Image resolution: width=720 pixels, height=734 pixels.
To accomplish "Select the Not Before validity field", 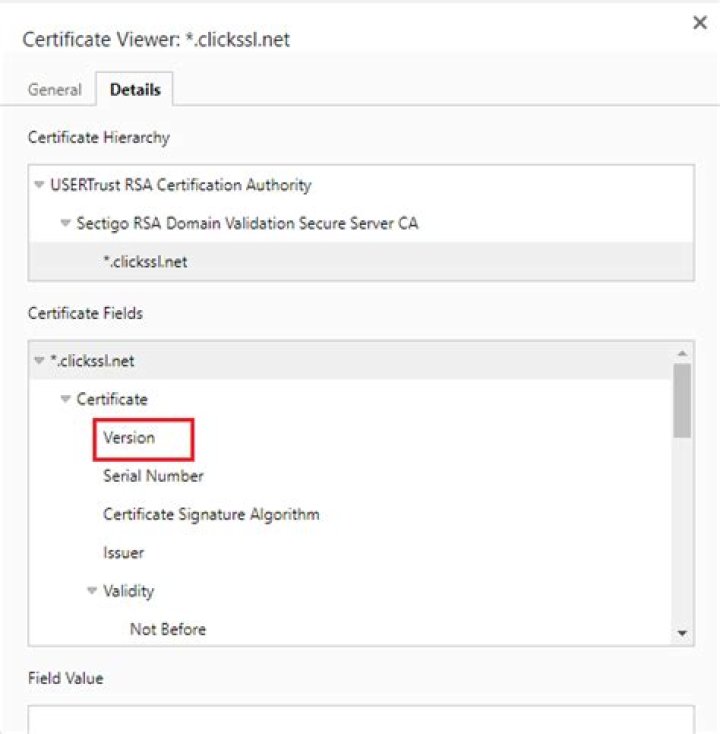I will pos(168,629).
